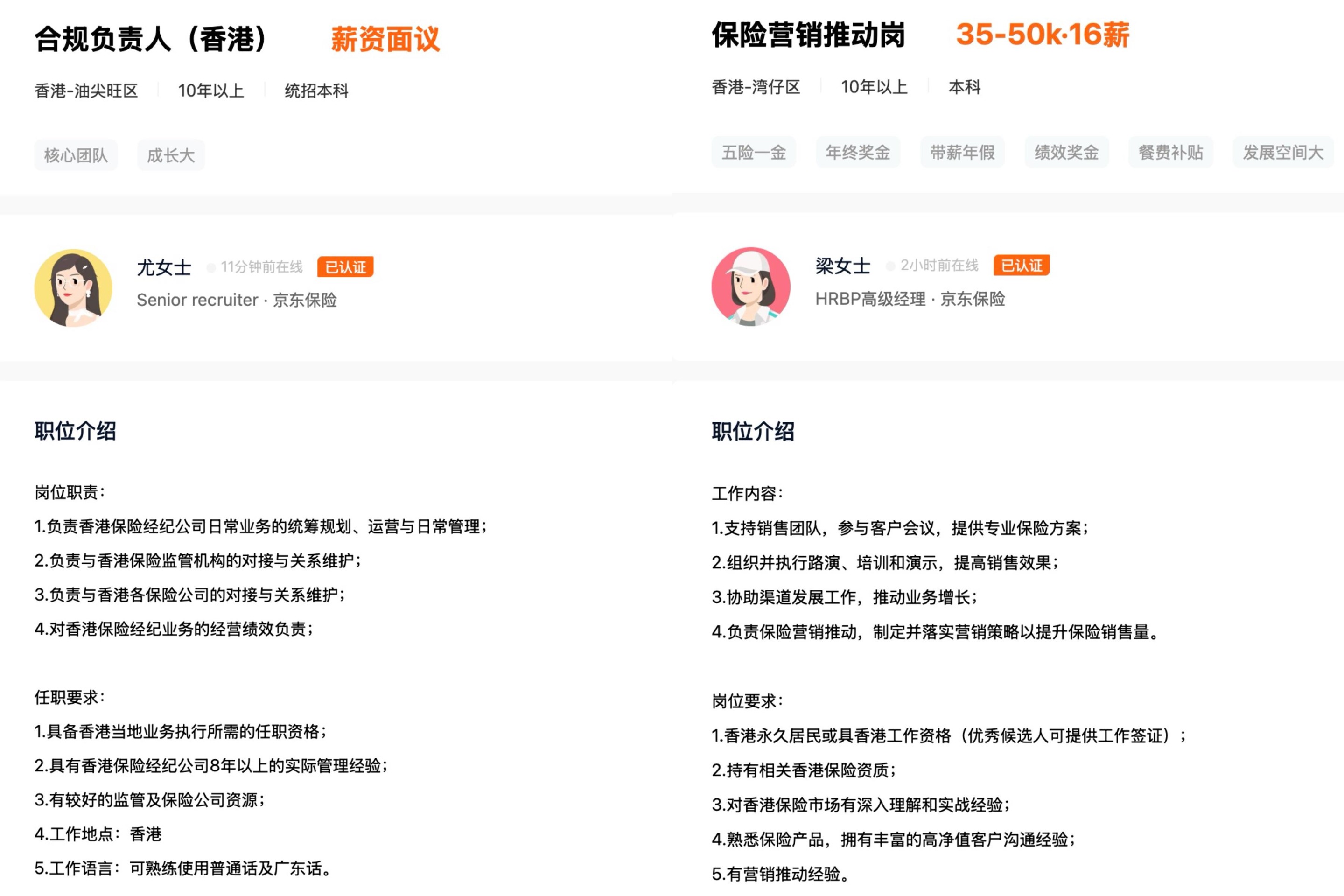Select the 核心团队 tag

76,155
